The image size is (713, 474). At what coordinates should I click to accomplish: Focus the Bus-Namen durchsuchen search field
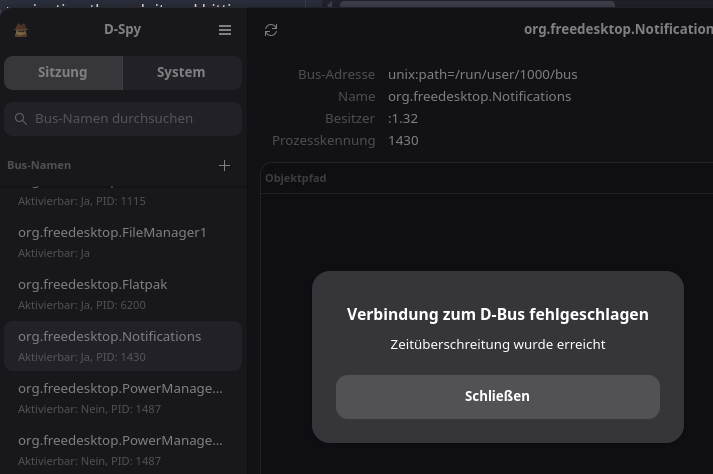click(x=130, y=119)
